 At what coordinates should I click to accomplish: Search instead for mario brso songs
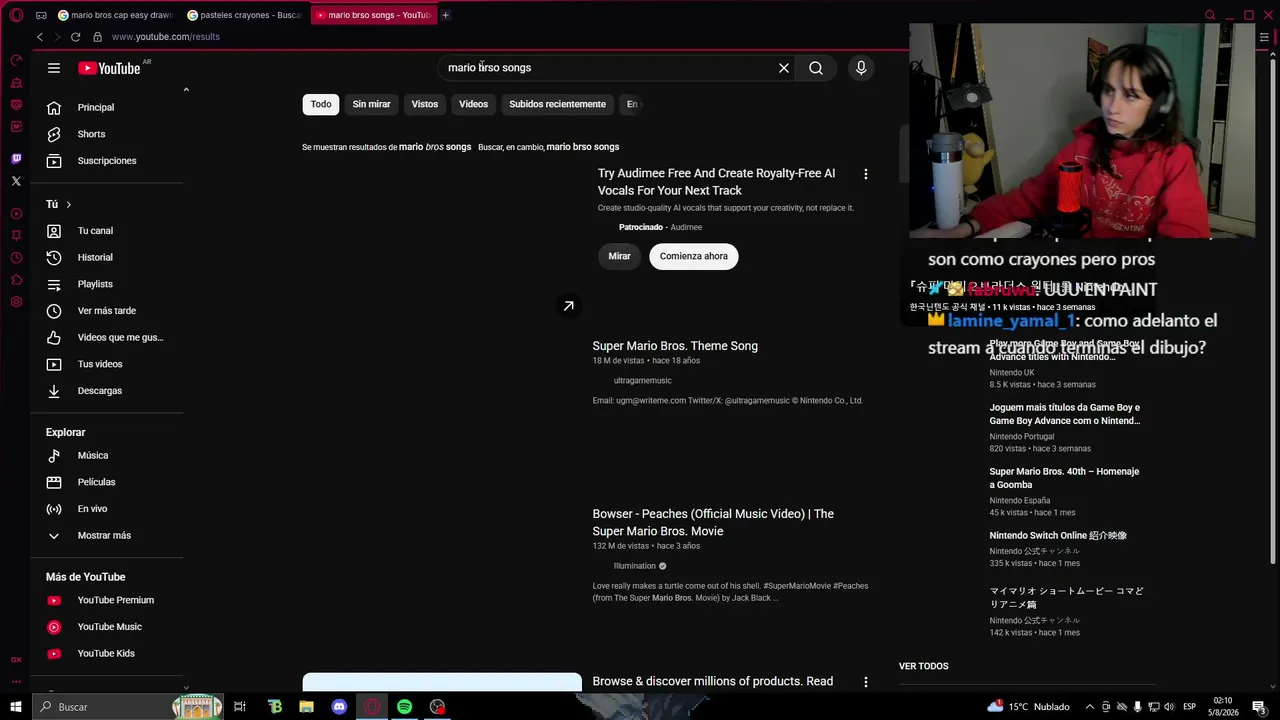tap(583, 147)
